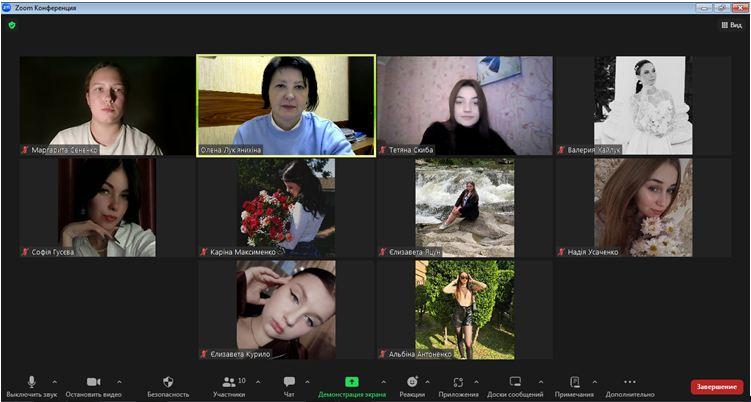Click muted mic icon by Тетяна Скиба
This screenshot has height=402, width=751.
click(383, 150)
